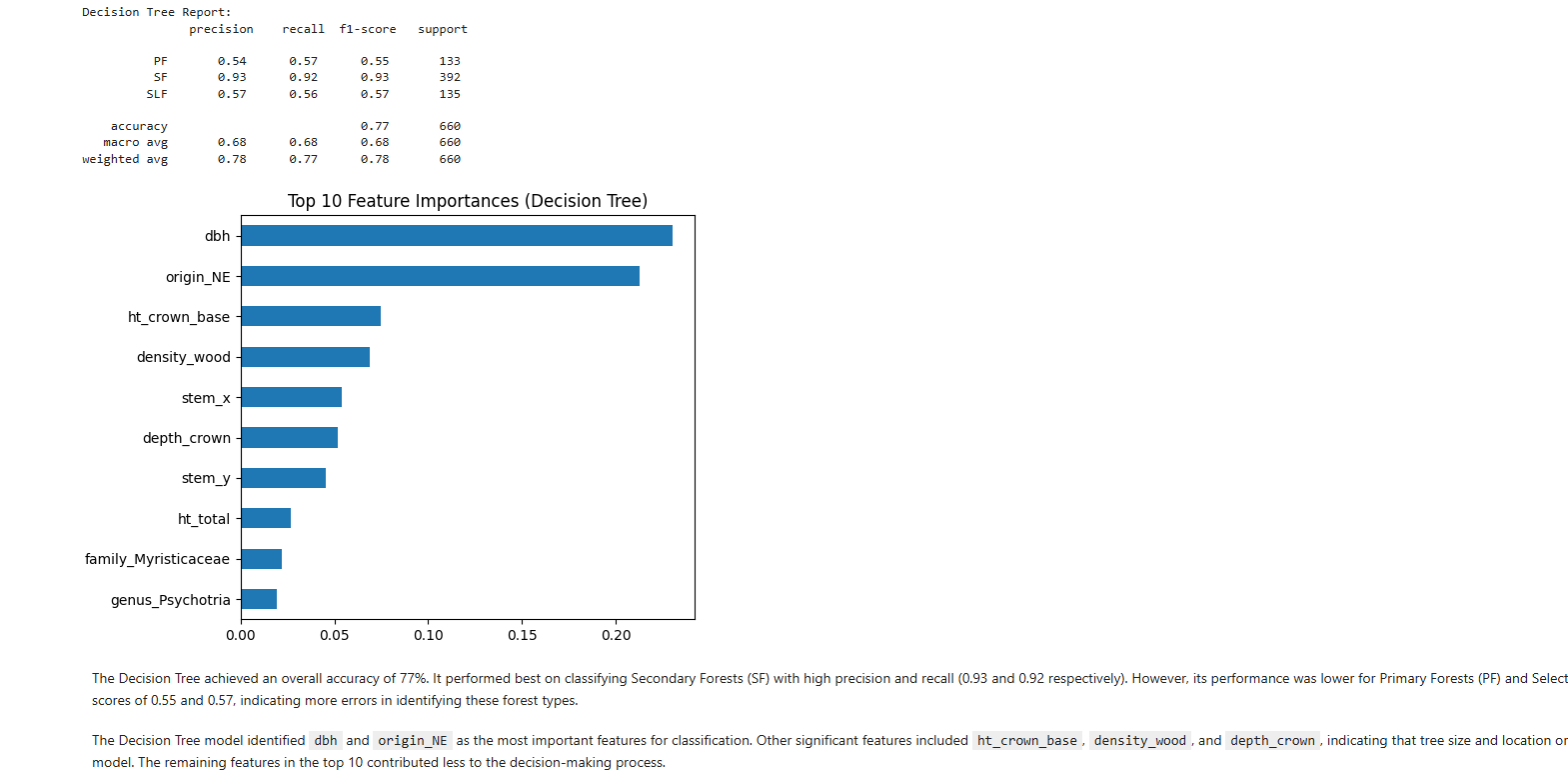Select the stem_y bar
The image size is (1568, 781).
click(x=283, y=478)
